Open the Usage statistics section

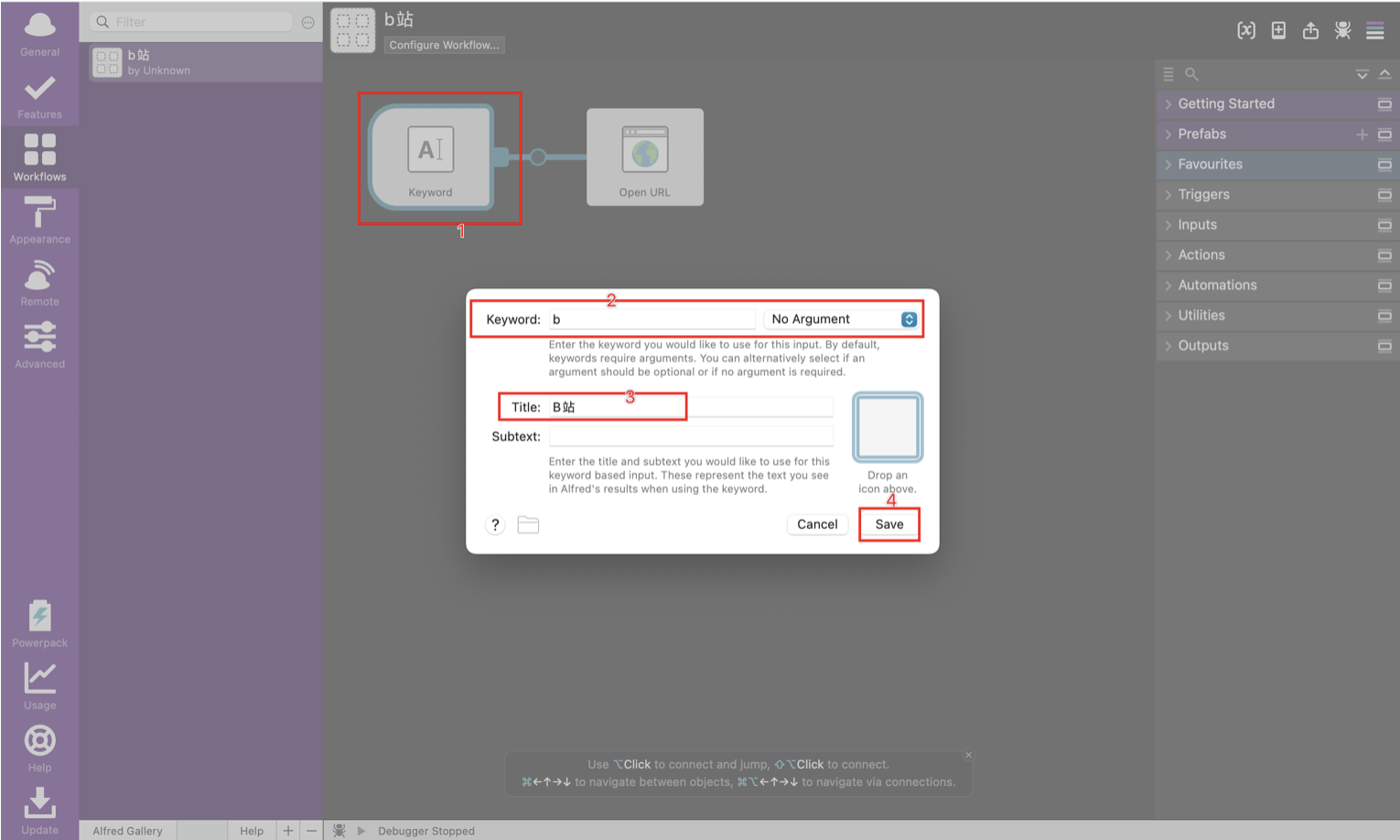click(39, 686)
